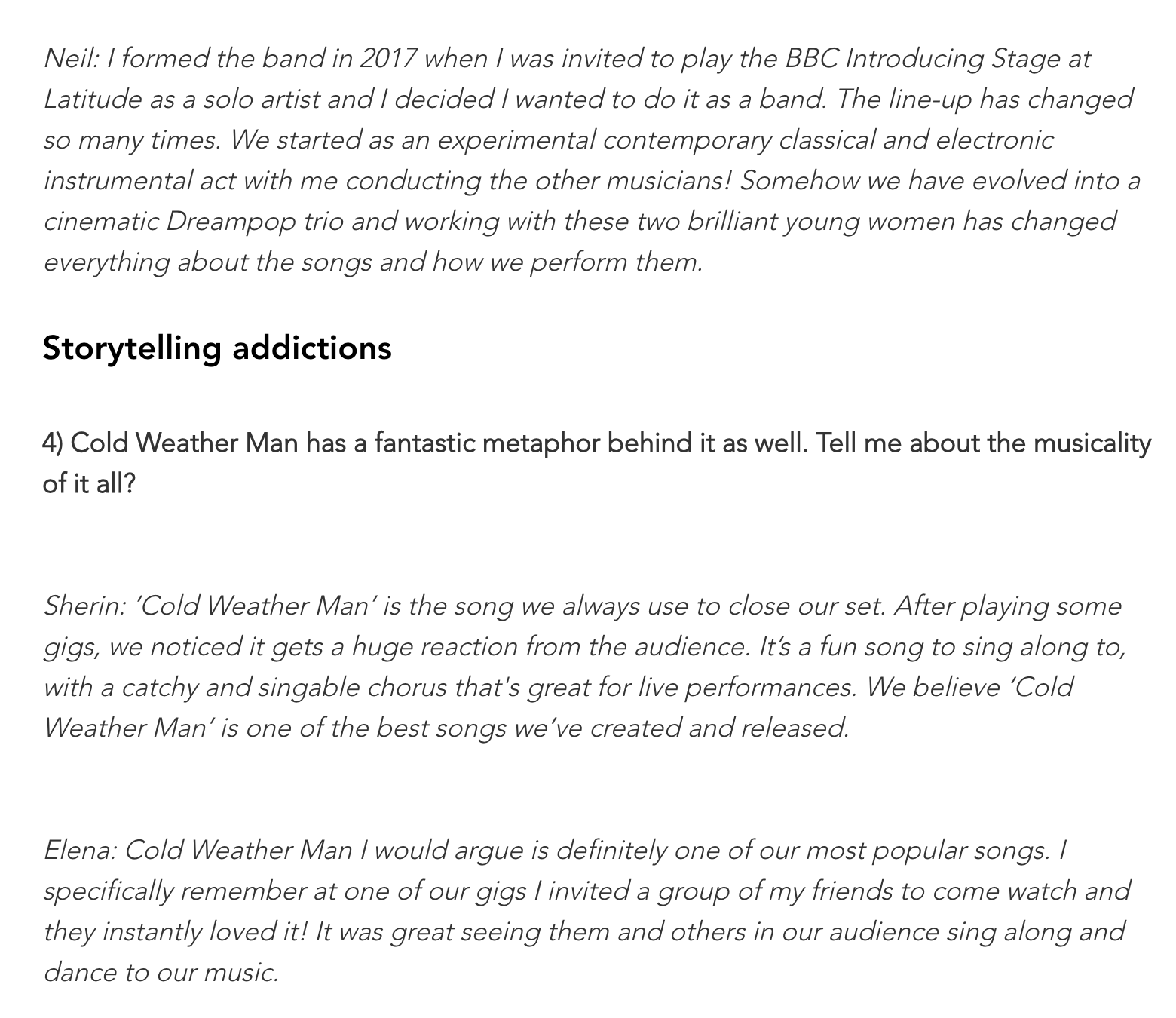Image resolution: width=1176 pixels, height=1018 pixels.
Task: Click the speaker name "Elena:"
Action: 80,851
